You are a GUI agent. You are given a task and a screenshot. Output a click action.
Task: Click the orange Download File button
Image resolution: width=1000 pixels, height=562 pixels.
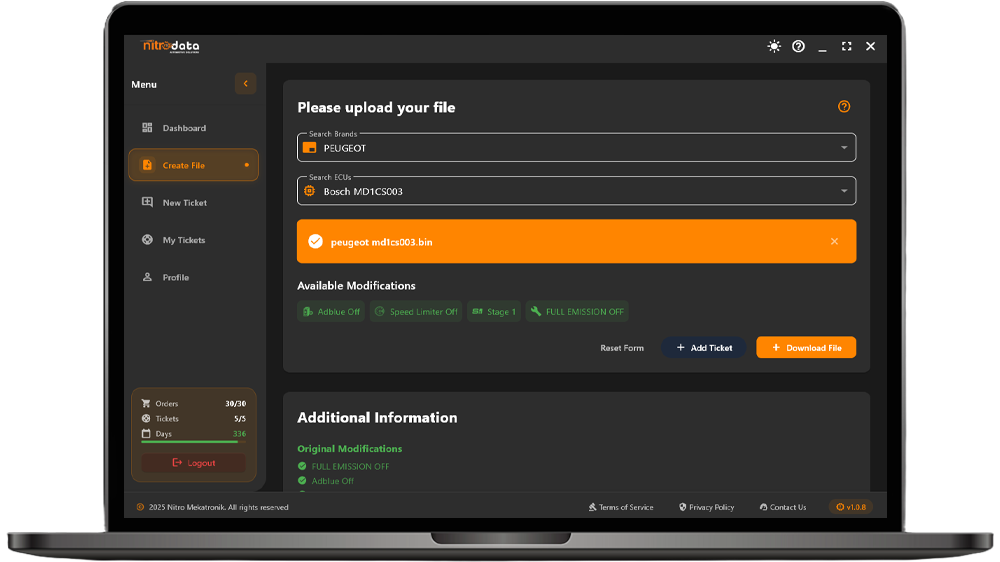pyautogui.click(x=806, y=348)
